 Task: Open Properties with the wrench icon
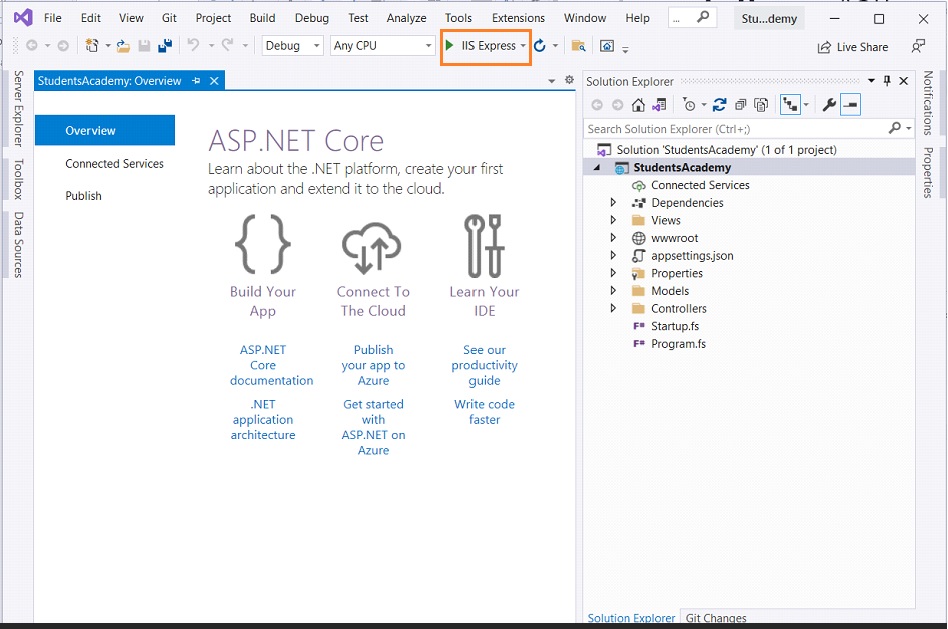pyautogui.click(x=829, y=105)
